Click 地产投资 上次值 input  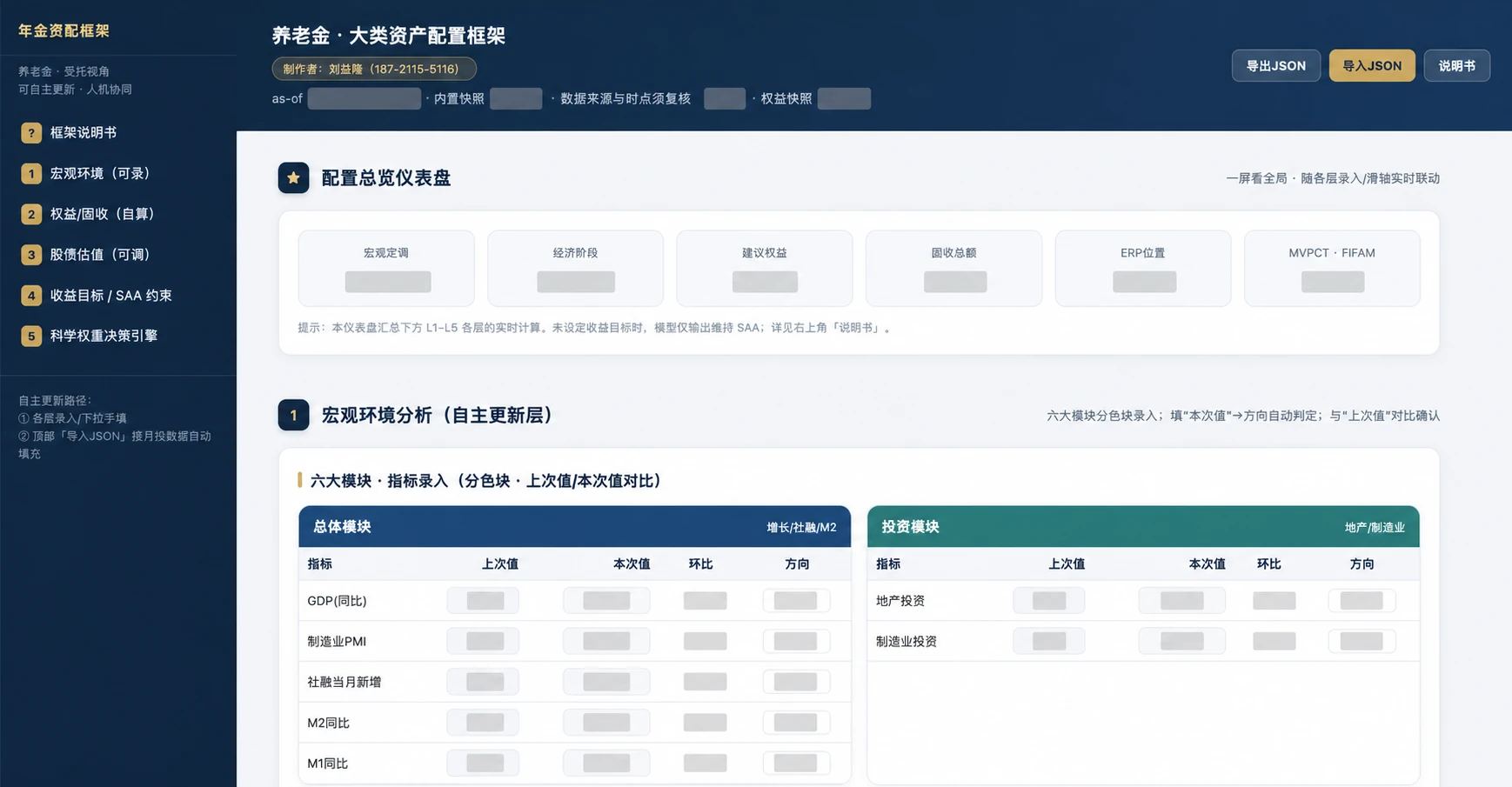click(x=1049, y=600)
